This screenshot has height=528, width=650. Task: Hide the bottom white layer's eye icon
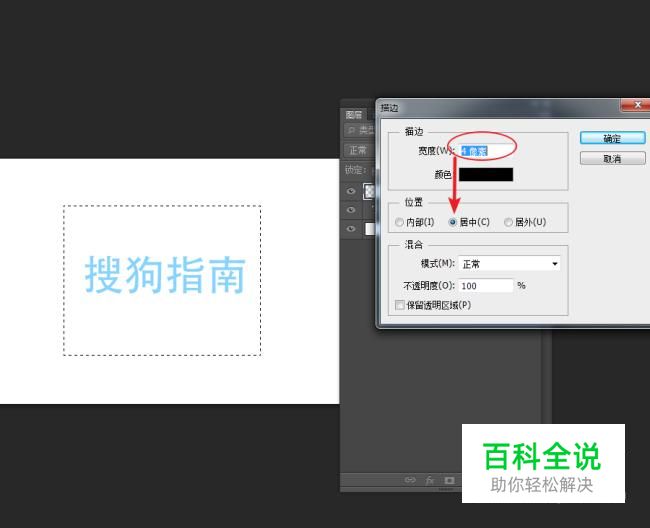351,229
